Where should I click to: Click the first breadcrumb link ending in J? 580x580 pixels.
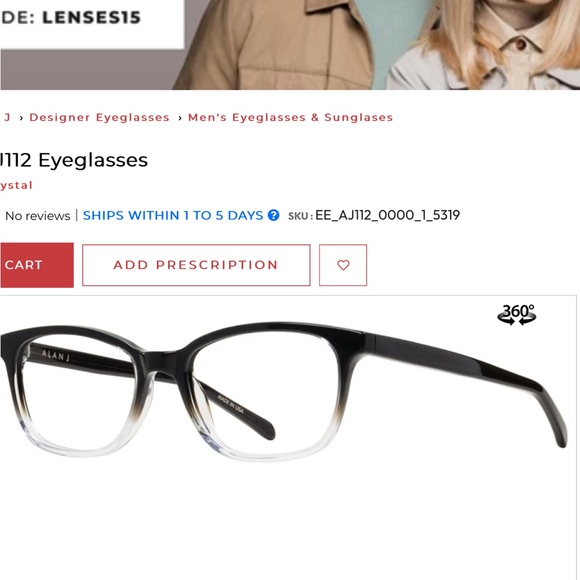click(x=7, y=117)
